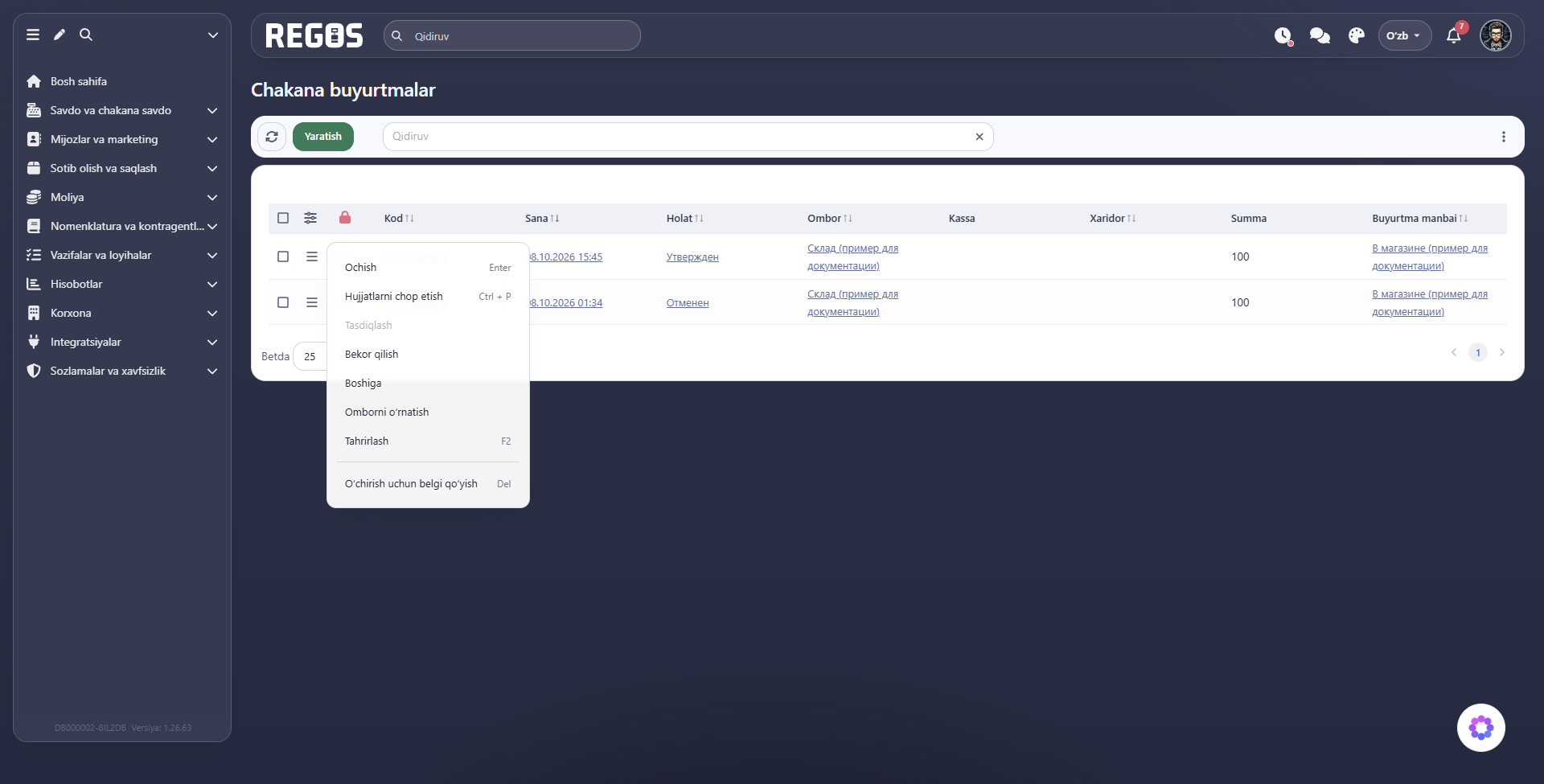Choose Tahrirlash in the context menu
The height and width of the screenshot is (784, 1544).
pyautogui.click(x=428, y=441)
